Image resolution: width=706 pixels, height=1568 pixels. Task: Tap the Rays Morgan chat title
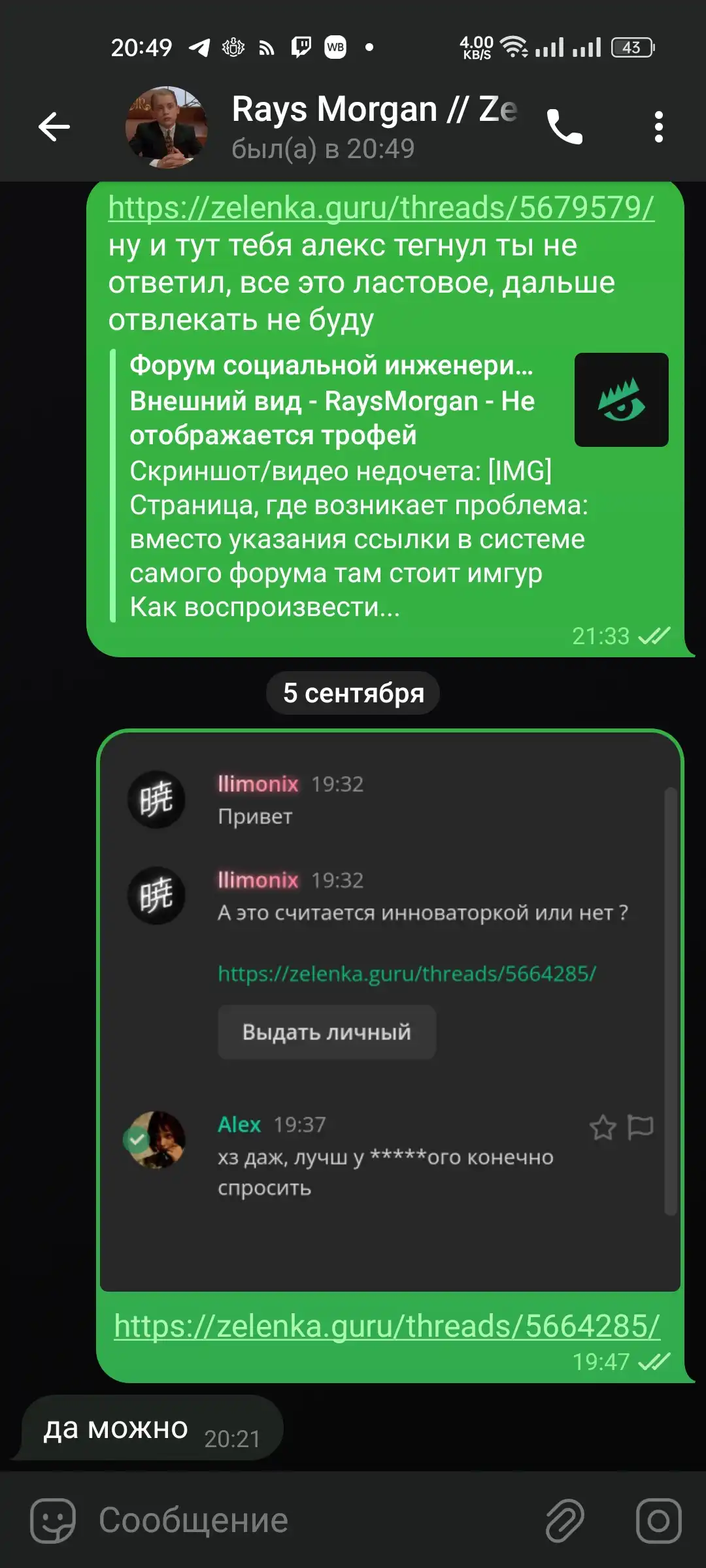375,109
